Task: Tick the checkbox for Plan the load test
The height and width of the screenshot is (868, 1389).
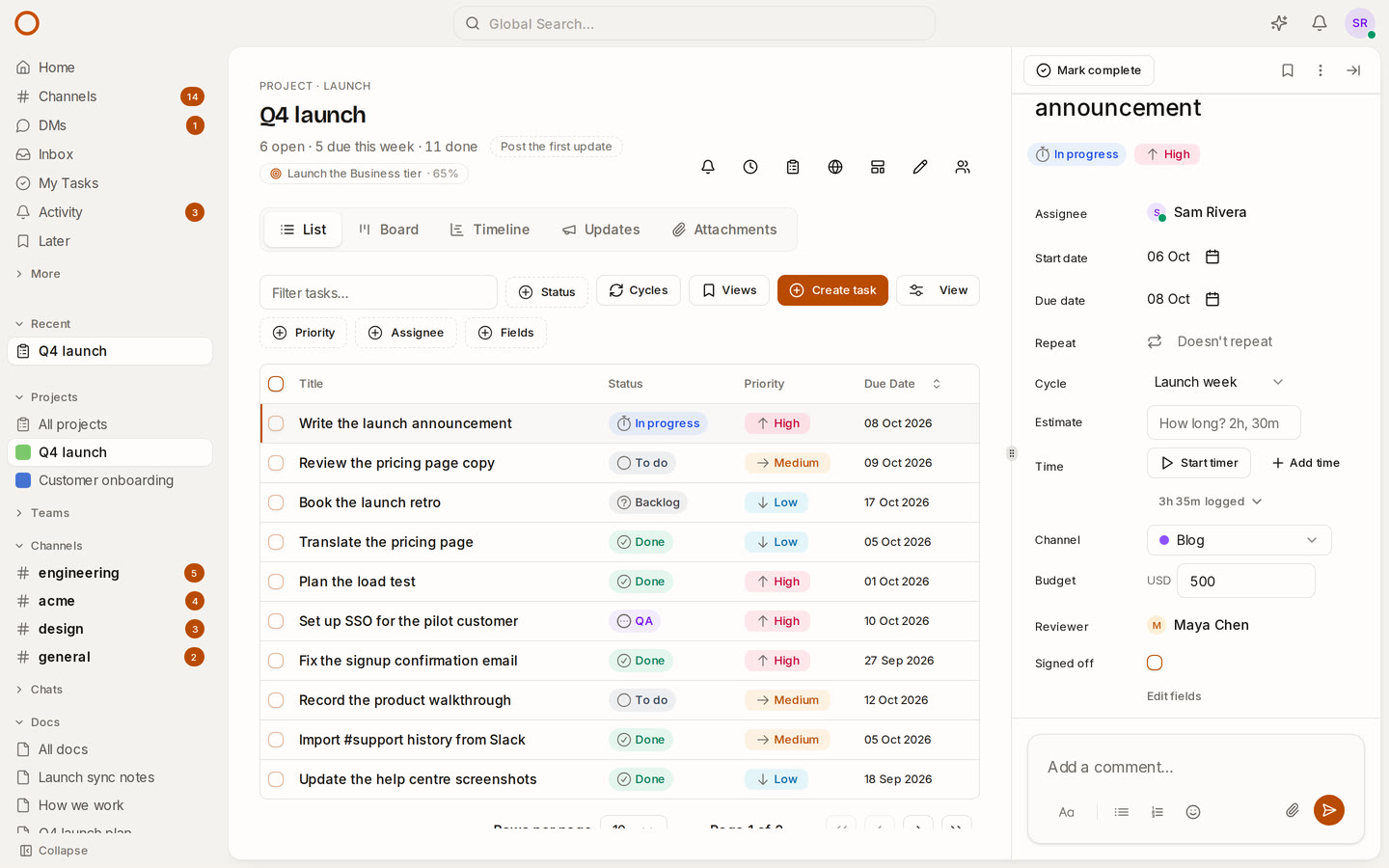Action: tap(276, 582)
